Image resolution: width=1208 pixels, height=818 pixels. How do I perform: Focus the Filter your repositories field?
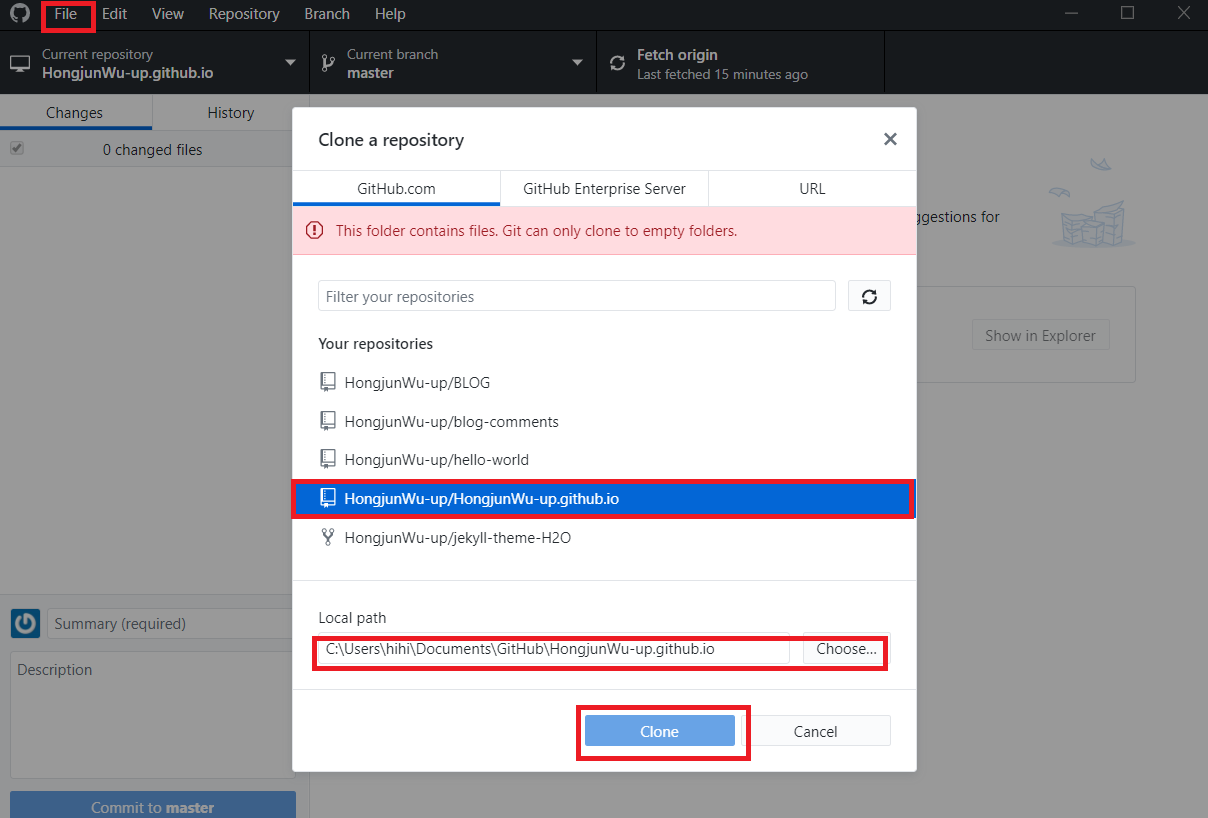point(577,297)
